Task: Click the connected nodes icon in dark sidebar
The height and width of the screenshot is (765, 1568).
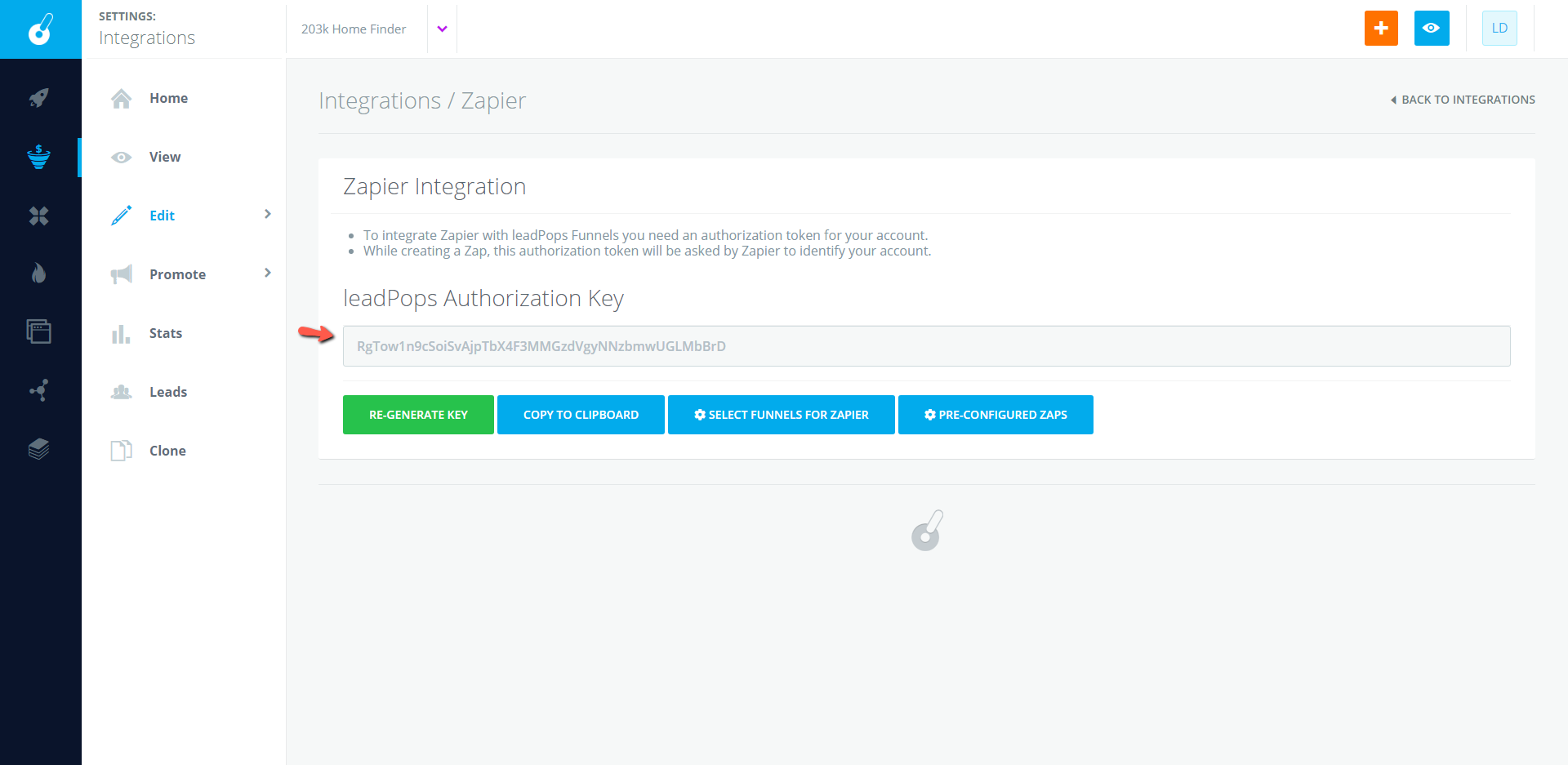Action: 38,390
